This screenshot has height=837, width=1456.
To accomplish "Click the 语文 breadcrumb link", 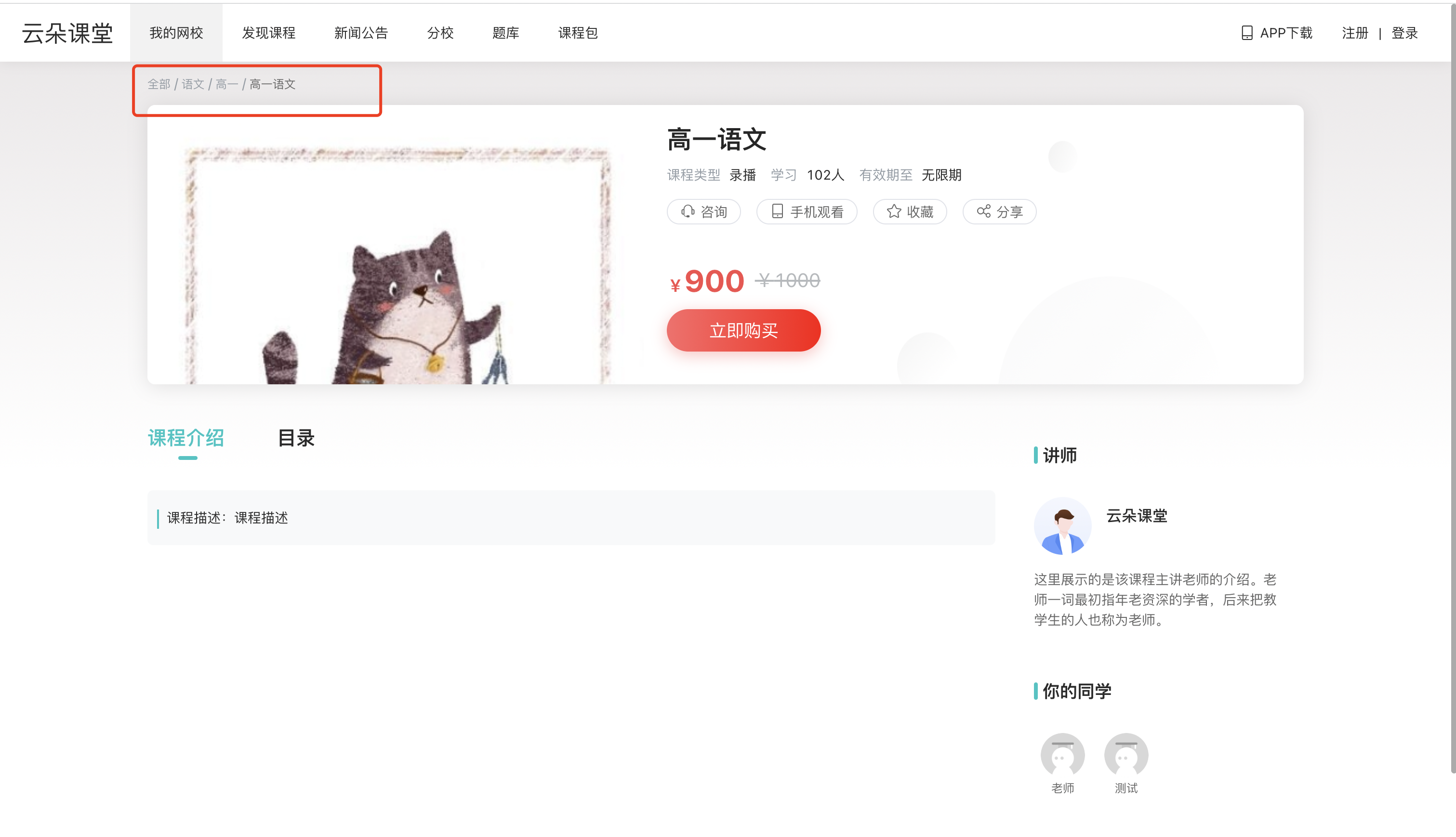I will click(193, 84).
